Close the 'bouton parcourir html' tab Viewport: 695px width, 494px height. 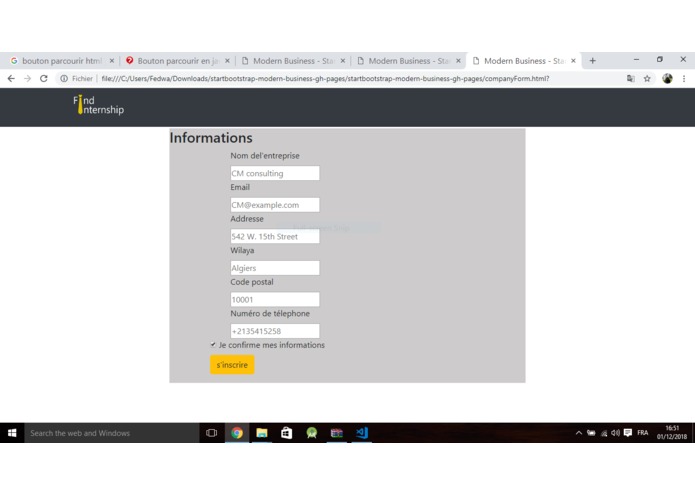click(112, 61)
